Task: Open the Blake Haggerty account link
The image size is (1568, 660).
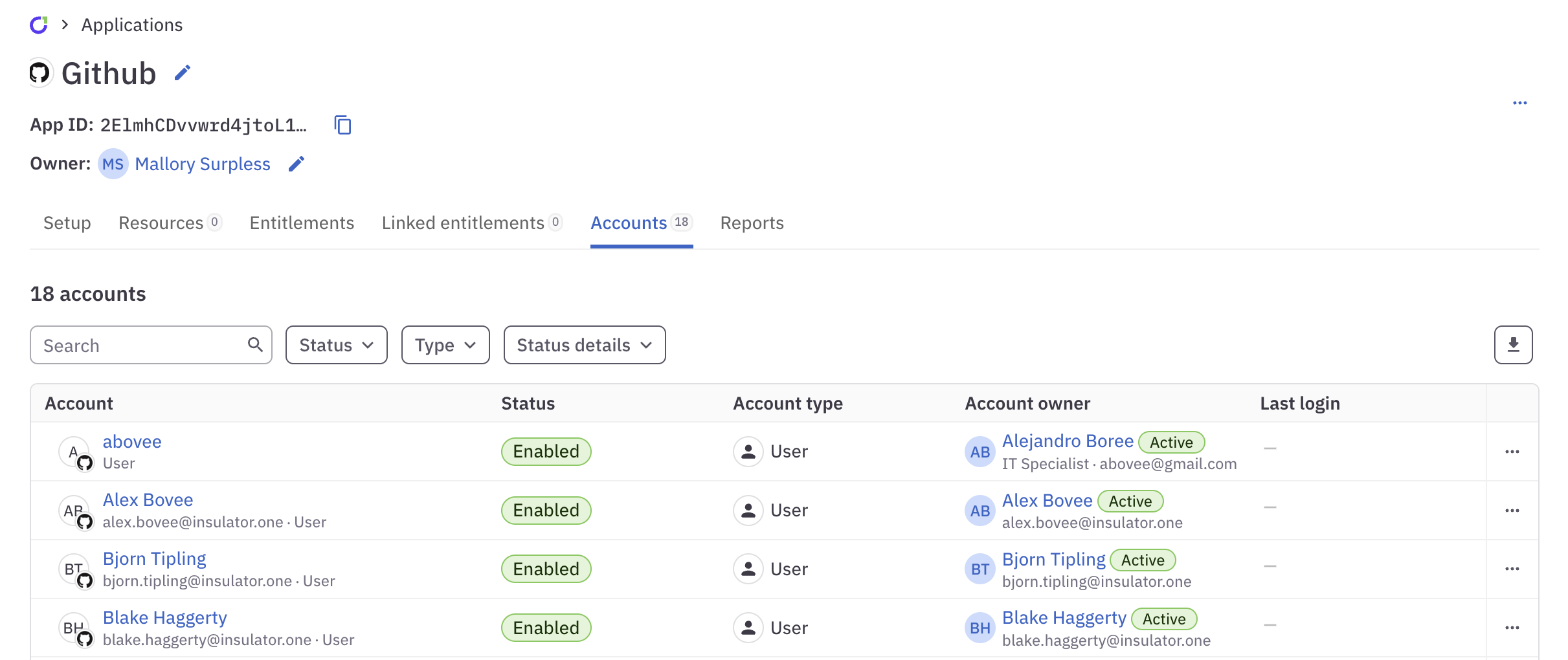Action: (x=164, y=617)
